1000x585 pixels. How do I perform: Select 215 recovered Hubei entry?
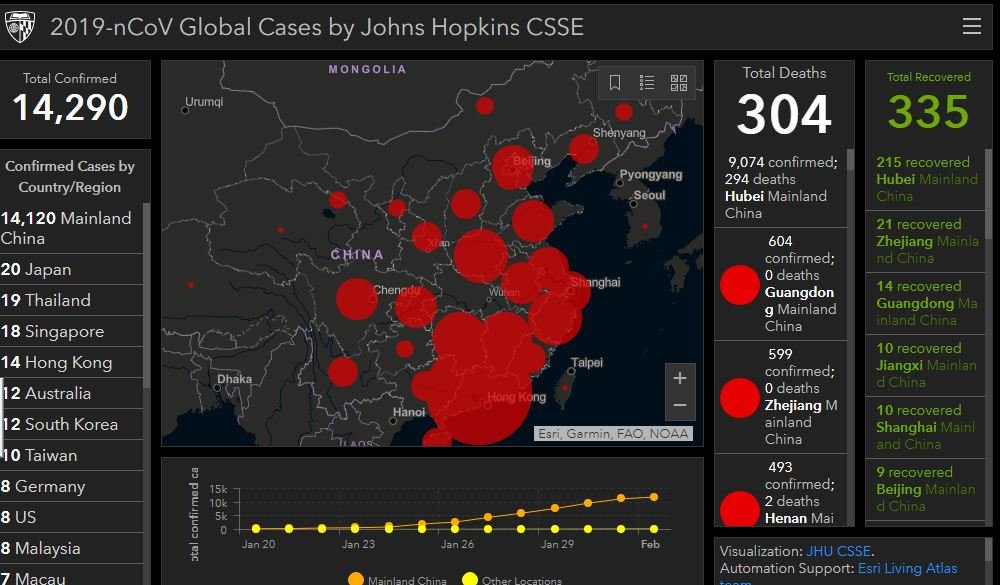925,179
